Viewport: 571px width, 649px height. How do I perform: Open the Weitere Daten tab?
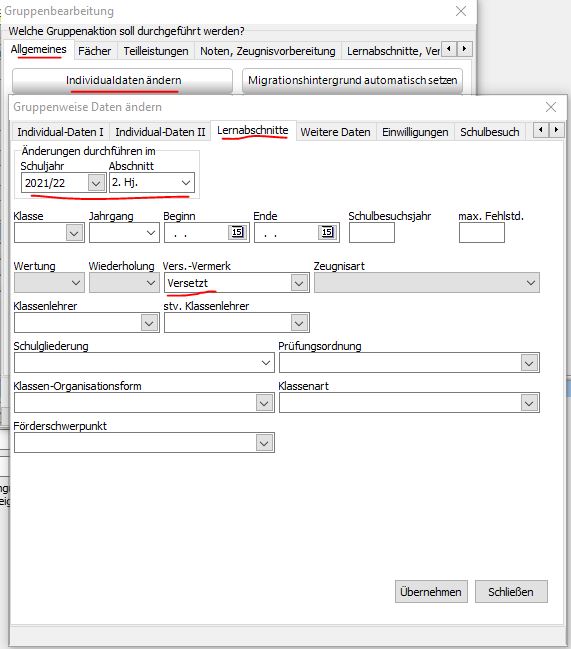336,132
